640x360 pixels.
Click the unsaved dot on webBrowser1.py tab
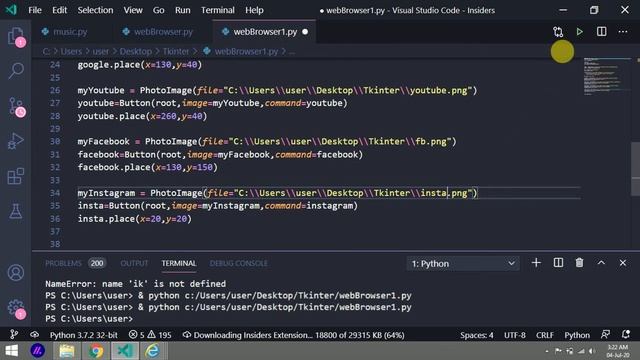point(305,32)
